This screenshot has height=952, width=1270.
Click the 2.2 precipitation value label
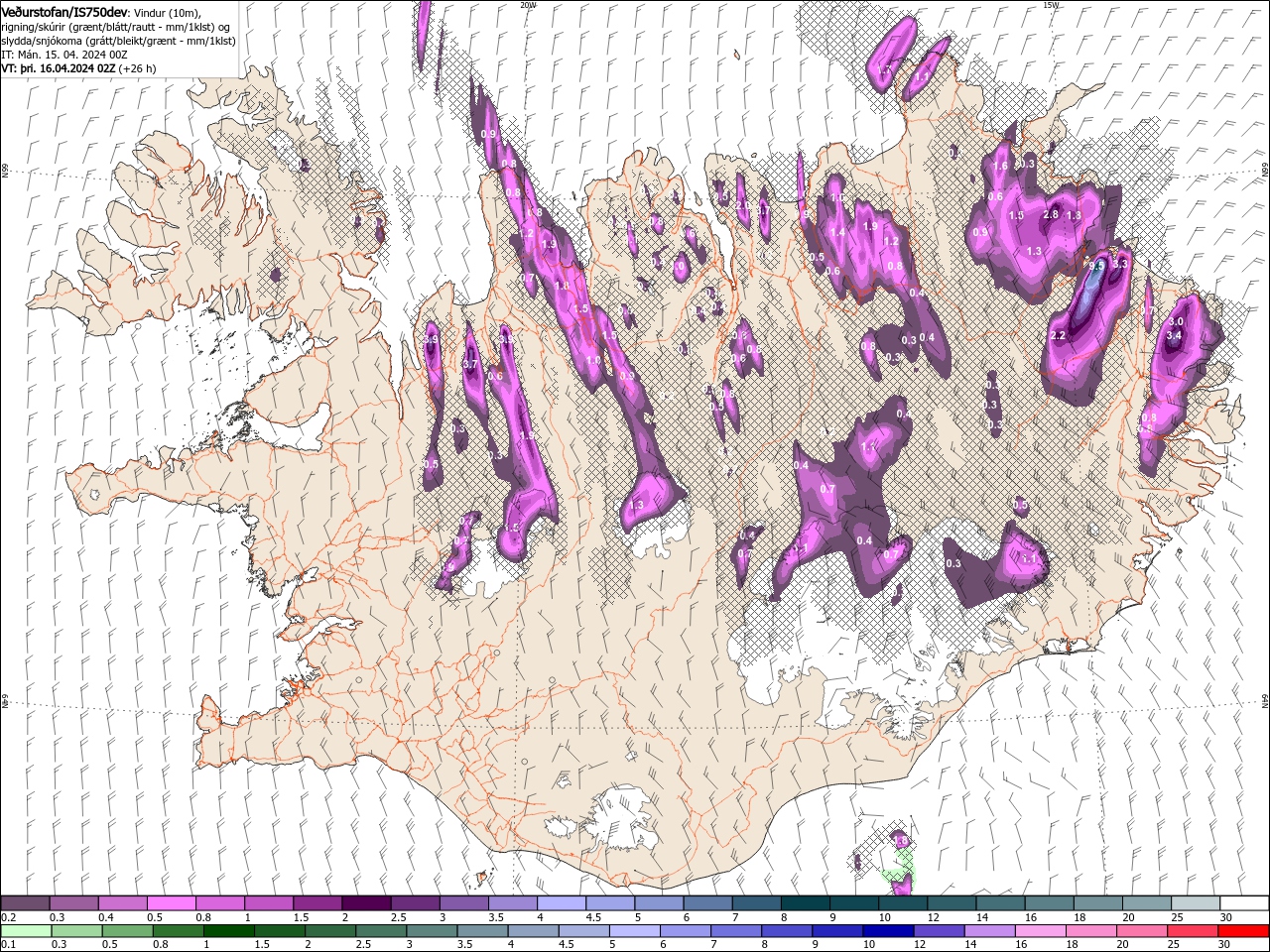coord(1057,336)
